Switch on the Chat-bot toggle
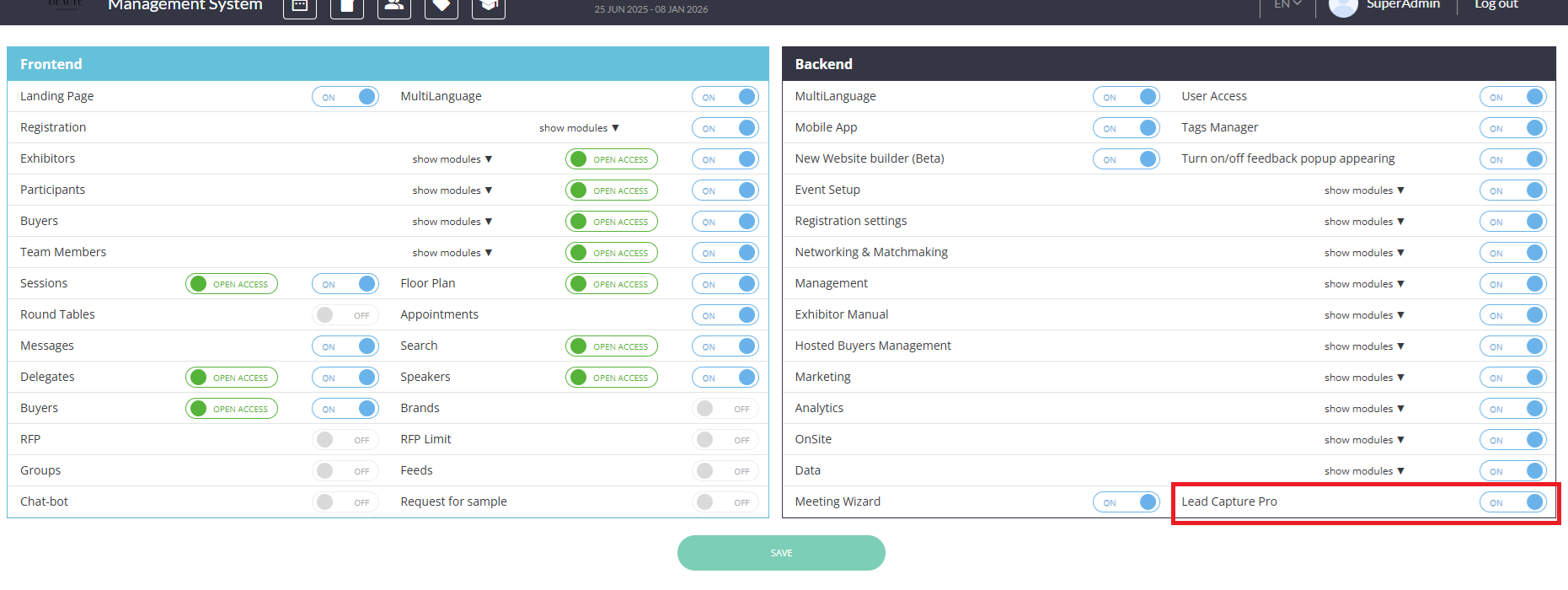 [345, 502]
